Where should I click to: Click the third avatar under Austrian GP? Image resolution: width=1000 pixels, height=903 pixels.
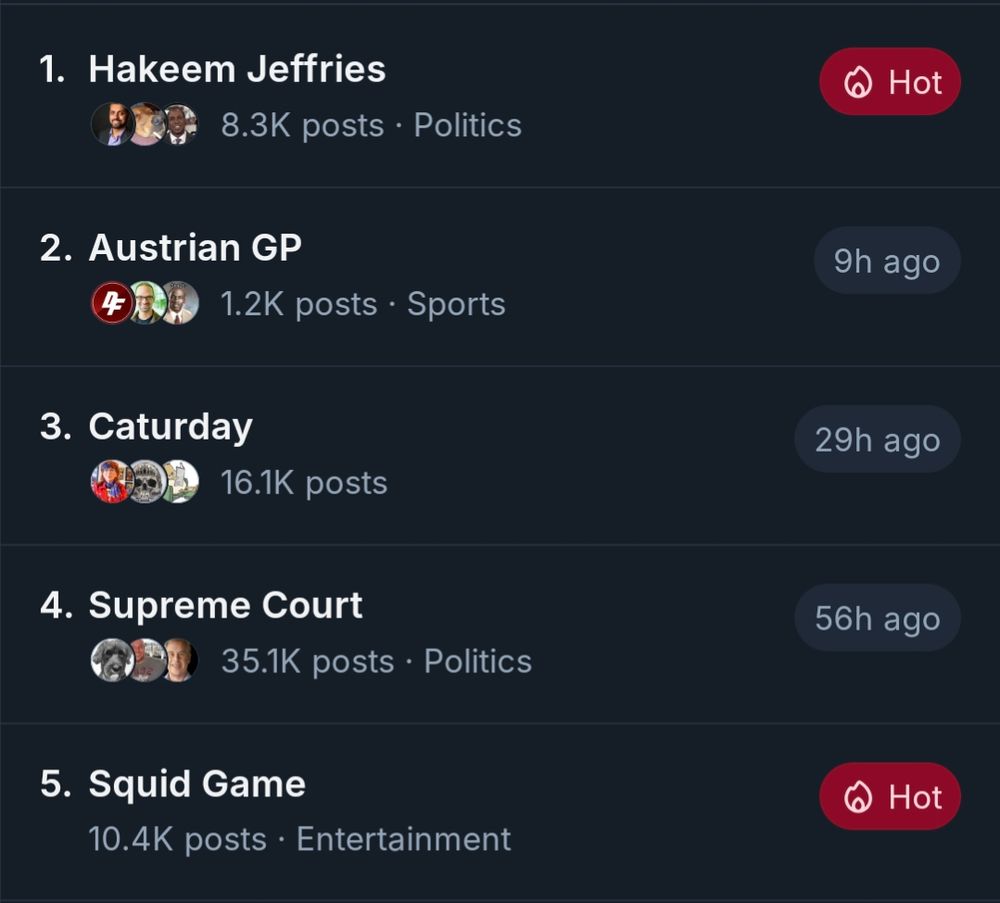coord(179,302)
